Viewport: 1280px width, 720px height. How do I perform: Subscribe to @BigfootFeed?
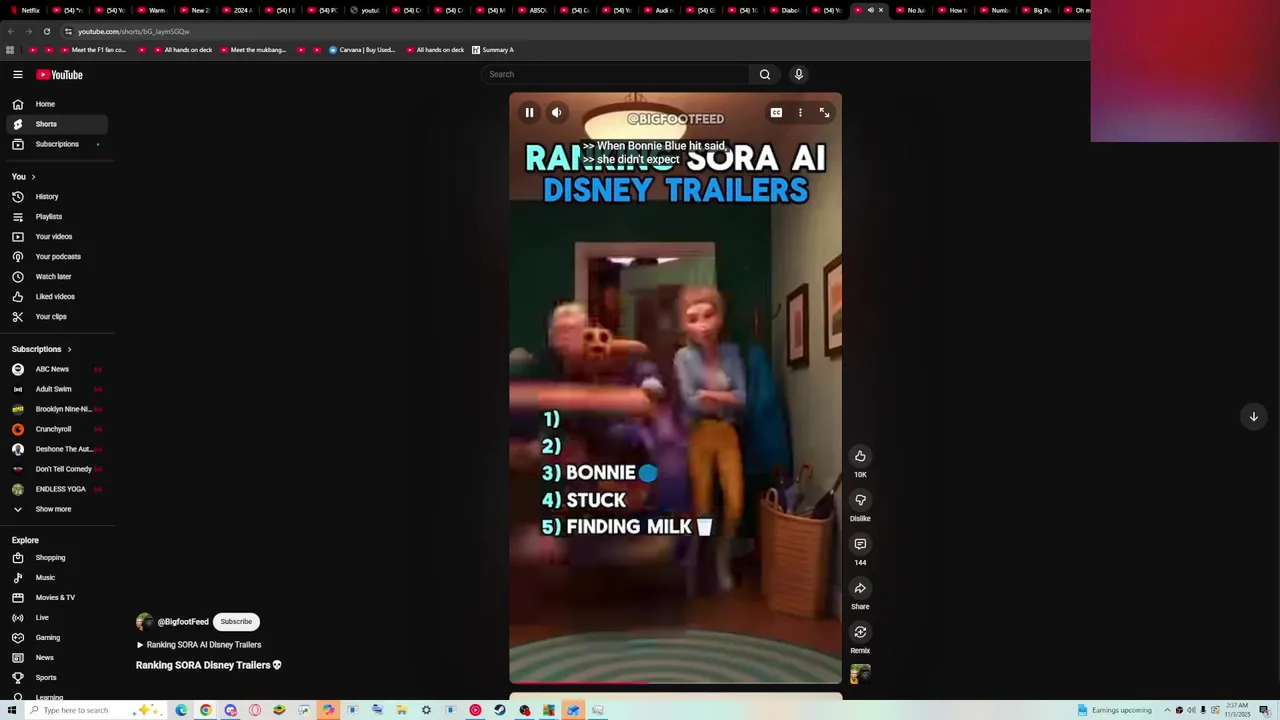[x=236, y=622]
